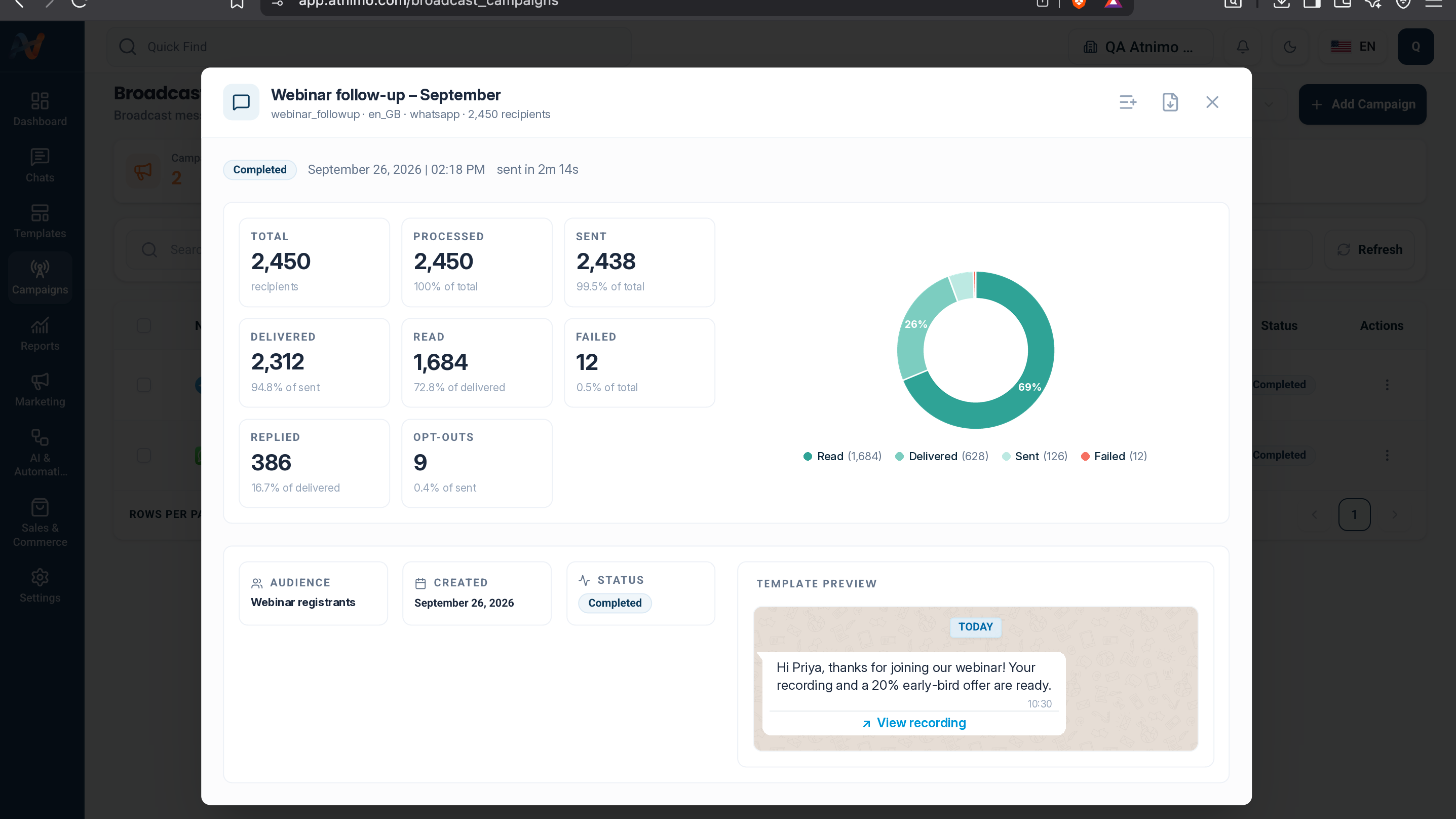Check the first campaign row checkbox
The image size is (1456, 819).
click(x=144, y=385)
